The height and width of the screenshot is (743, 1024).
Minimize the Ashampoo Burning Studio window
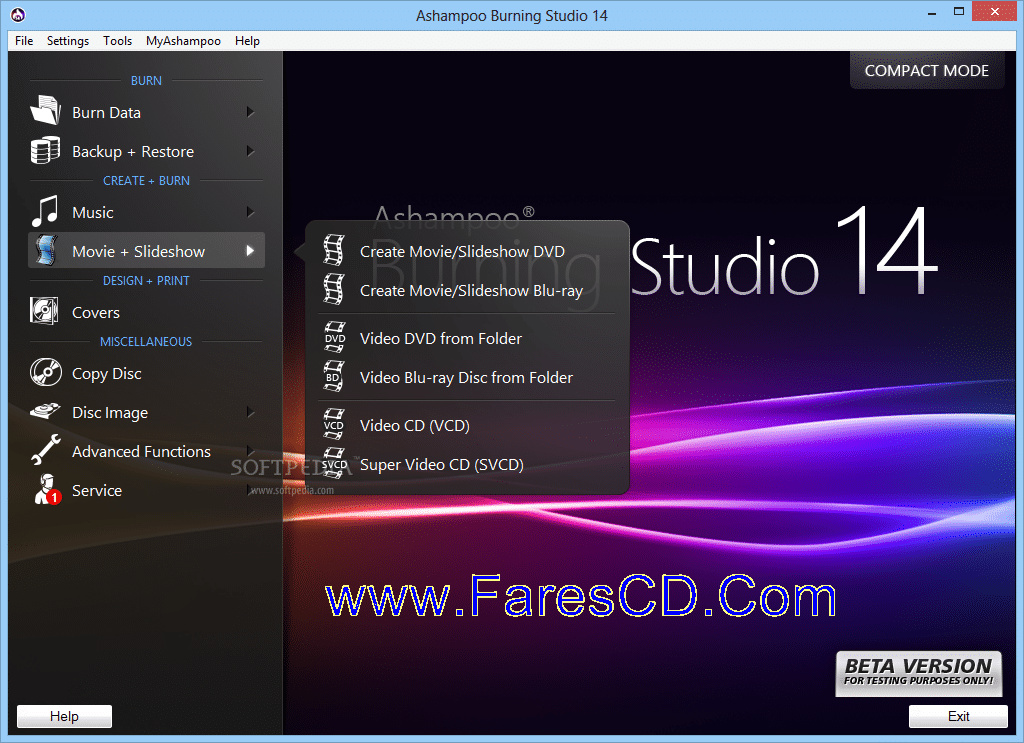coord(932,12)
